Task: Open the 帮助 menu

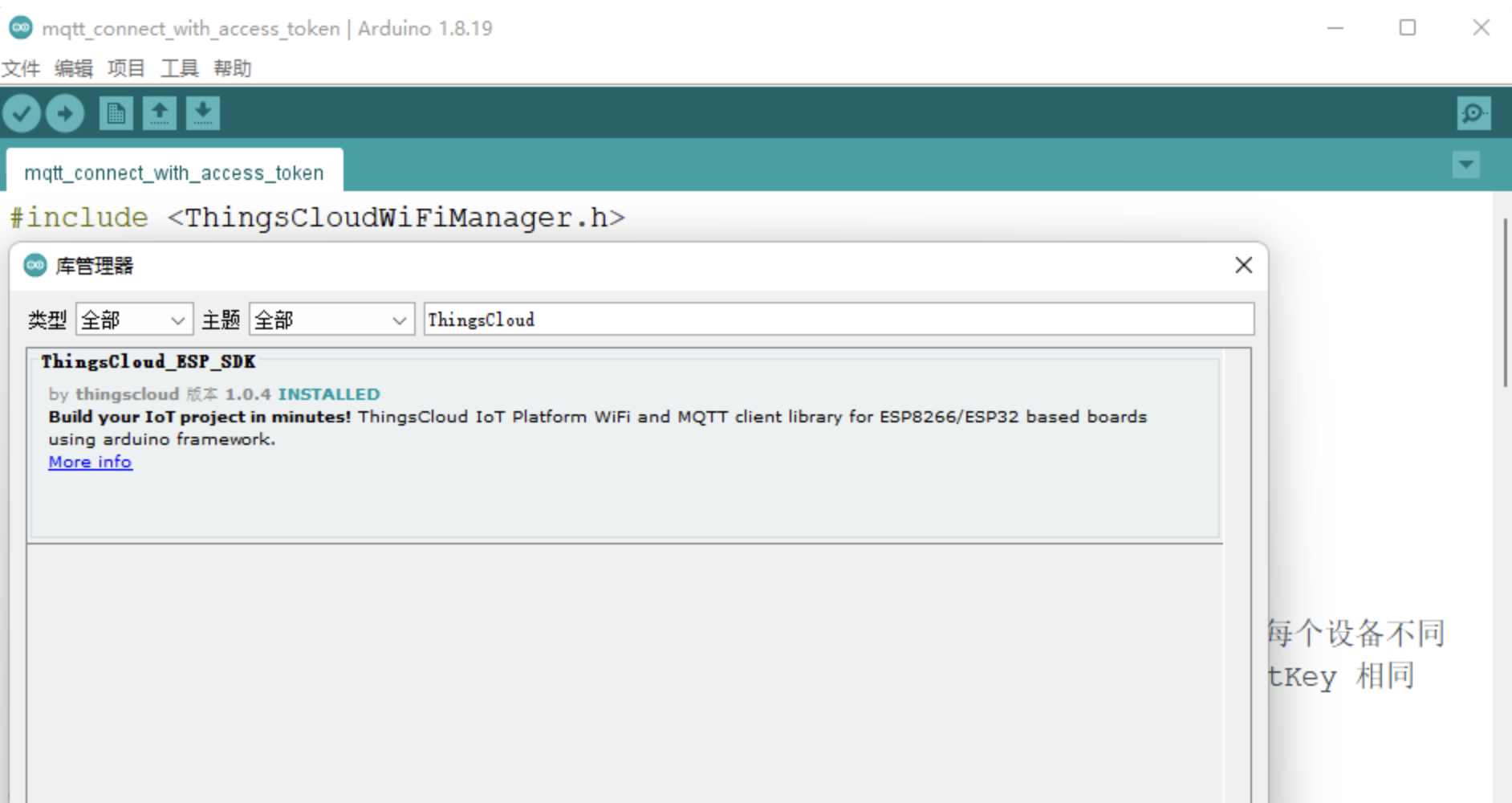Action: click(x=234, y=68)
